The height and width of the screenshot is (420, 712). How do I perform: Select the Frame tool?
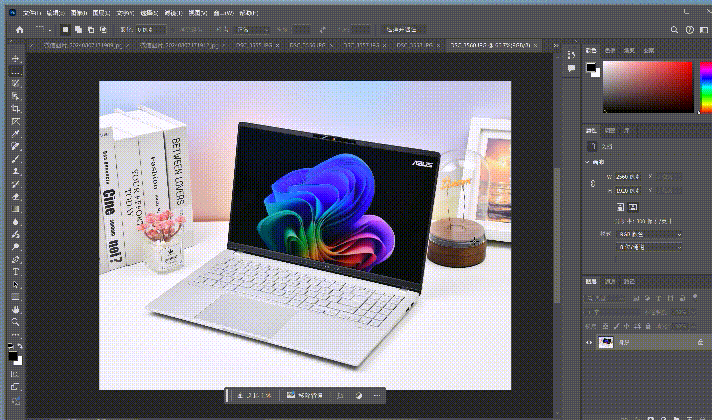15,122
